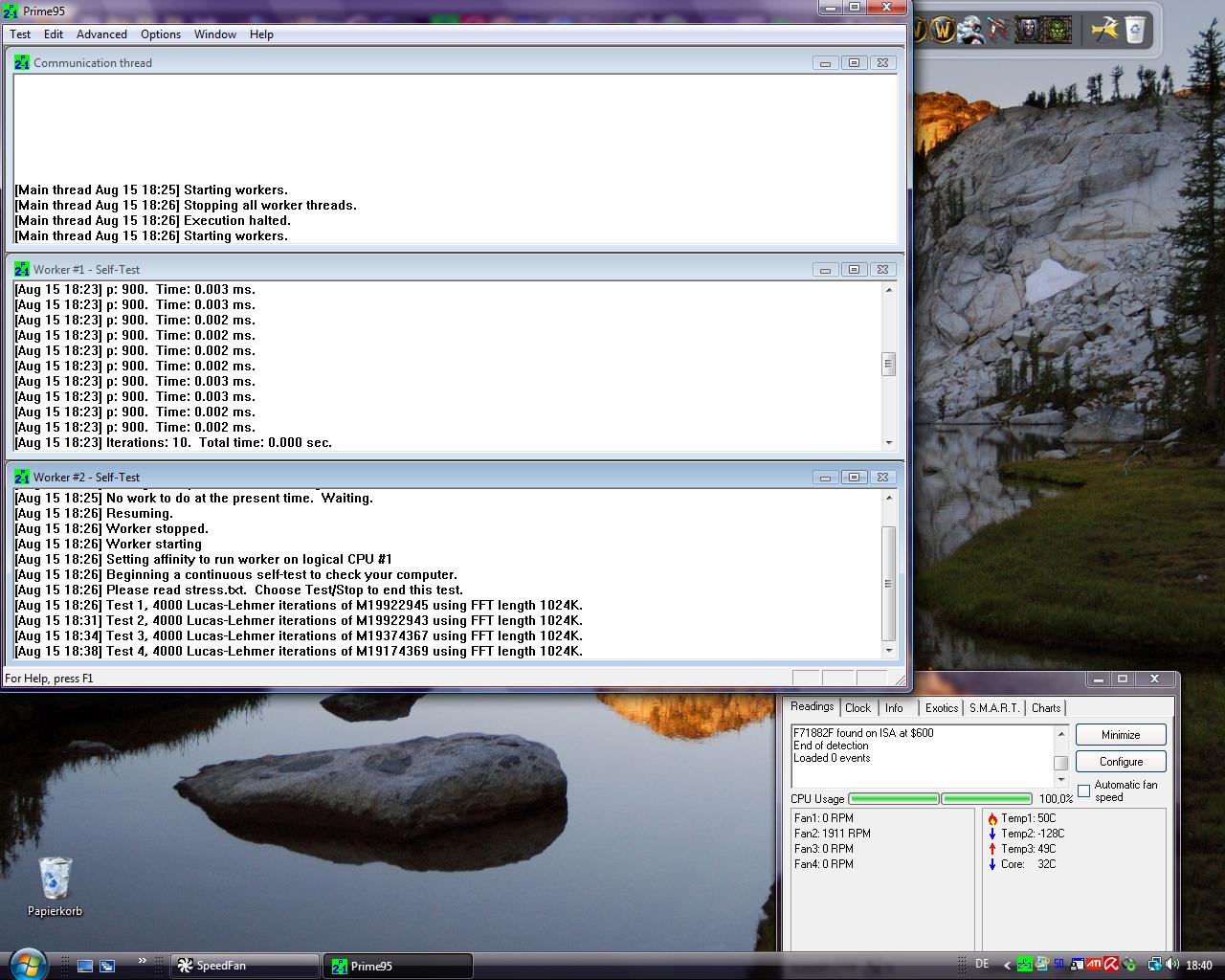The height and width of the screenshot is (980, 1225).
Task: Switch to SpeedFan Charts tab
Action: click(x=1046, y=708)
